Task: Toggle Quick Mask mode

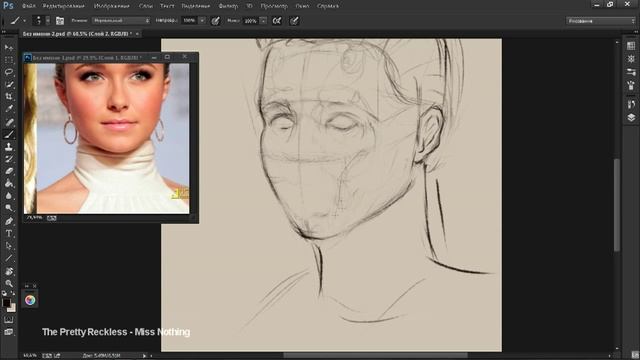Action: tap(9, 320)
